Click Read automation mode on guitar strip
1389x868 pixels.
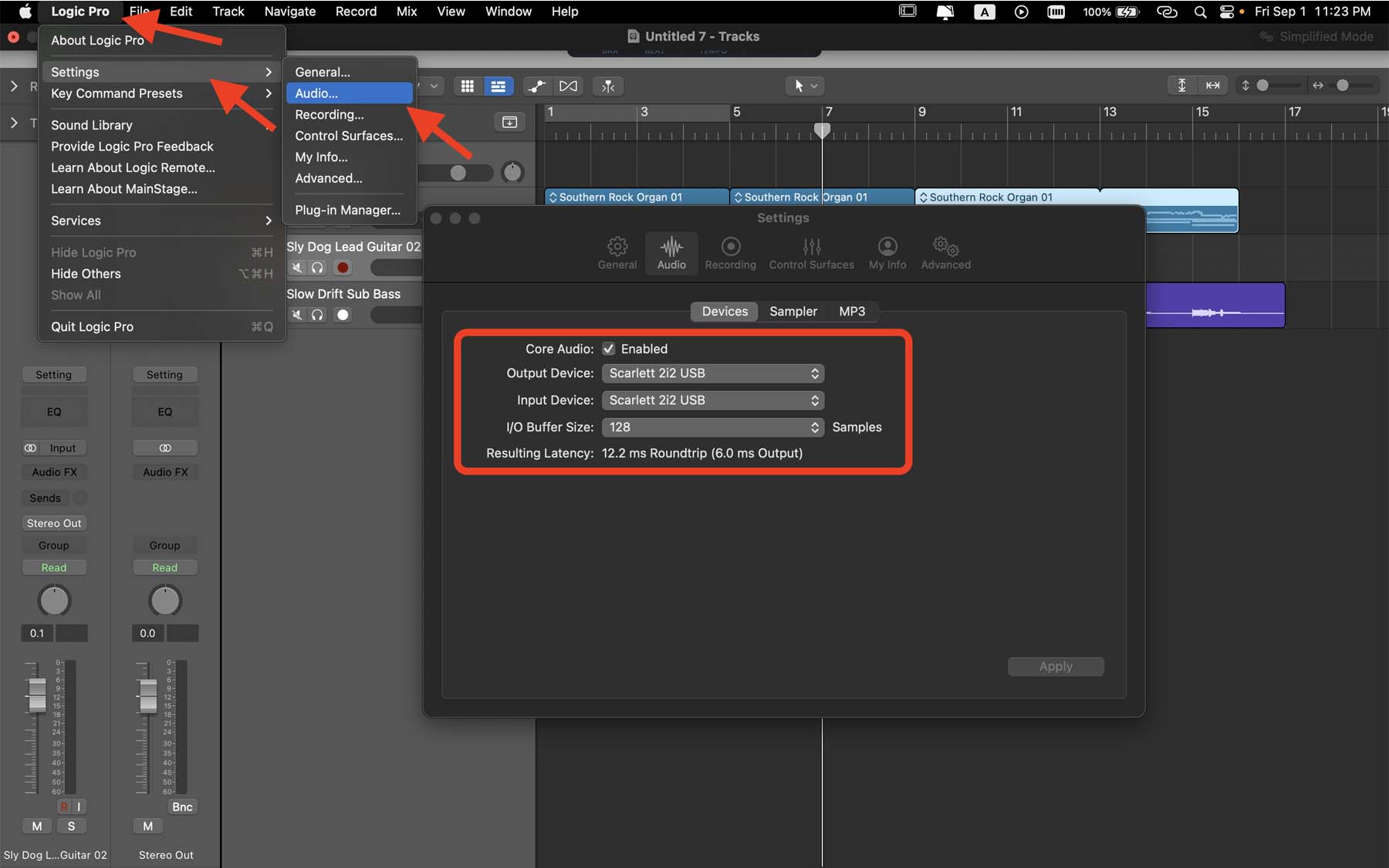tap(54, 568)
